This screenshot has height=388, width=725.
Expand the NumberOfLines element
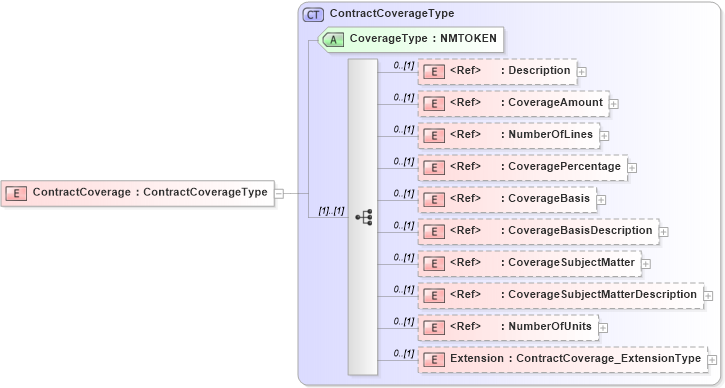[604, 136]
